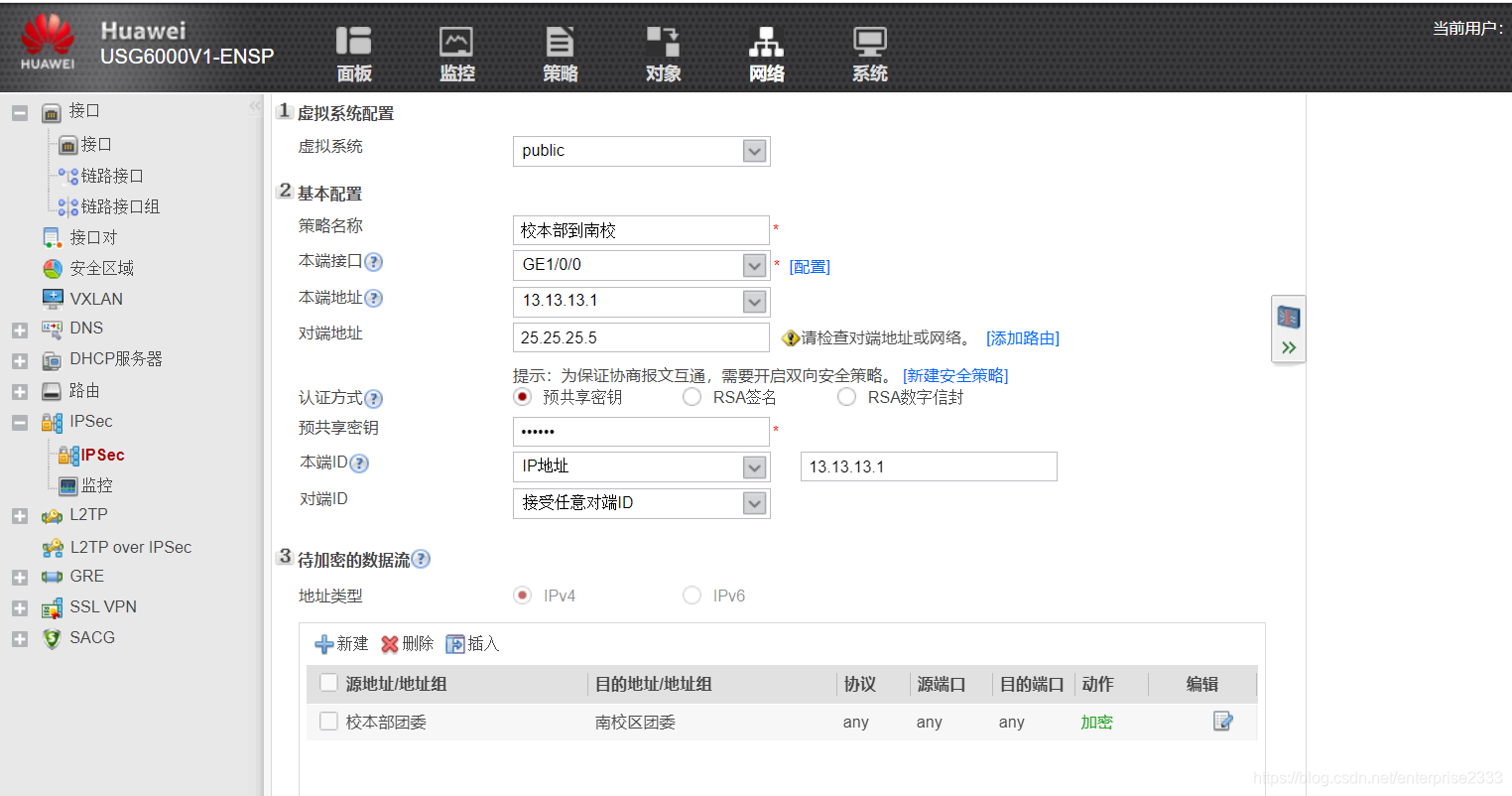Viewport: 1512px width, 796px height.
Task: Open the 面板 dashboard tab icon
Action: (x=353, y=54)
